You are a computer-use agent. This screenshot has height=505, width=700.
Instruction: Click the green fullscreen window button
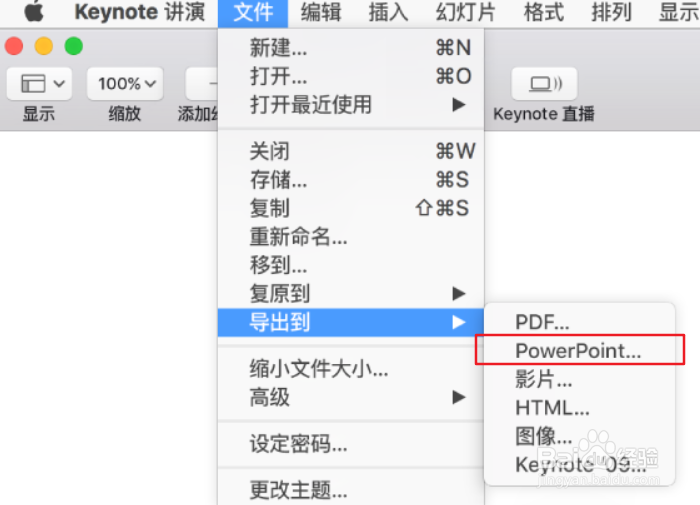click(x=74, y=46)
